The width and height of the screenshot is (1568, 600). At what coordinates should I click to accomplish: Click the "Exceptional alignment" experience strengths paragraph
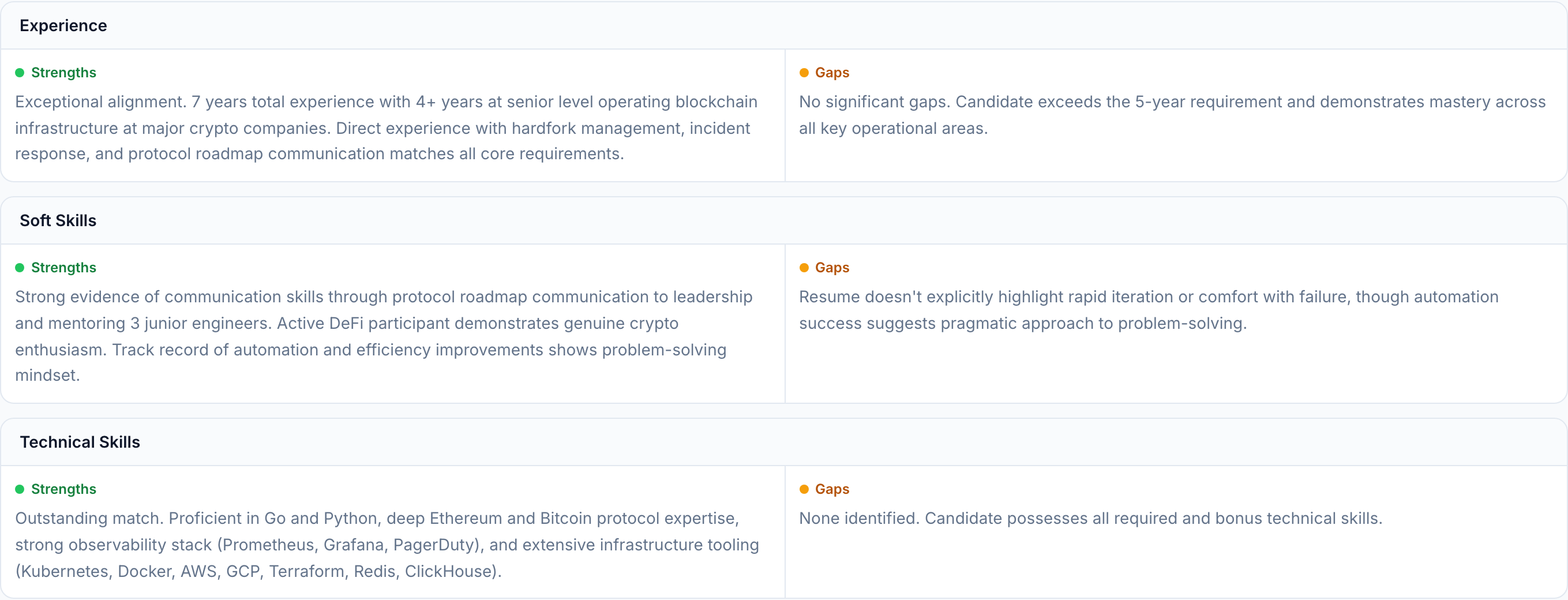point(386,128)
